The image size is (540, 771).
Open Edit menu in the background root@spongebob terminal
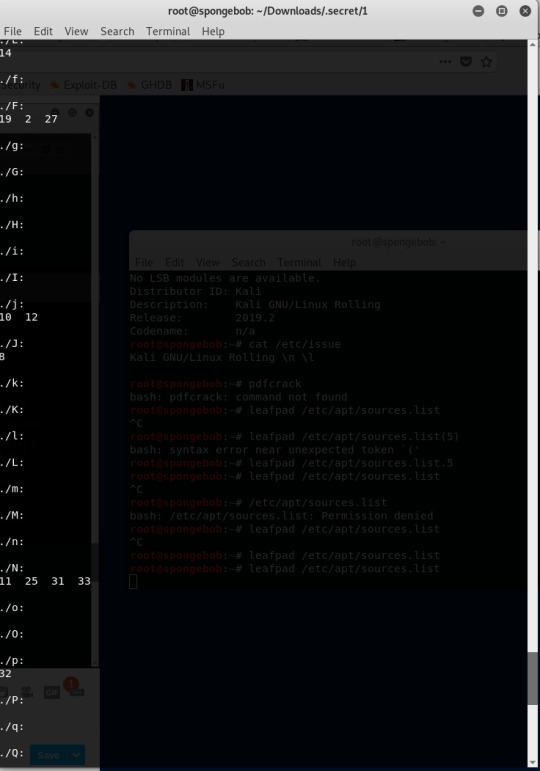(174, 263)
